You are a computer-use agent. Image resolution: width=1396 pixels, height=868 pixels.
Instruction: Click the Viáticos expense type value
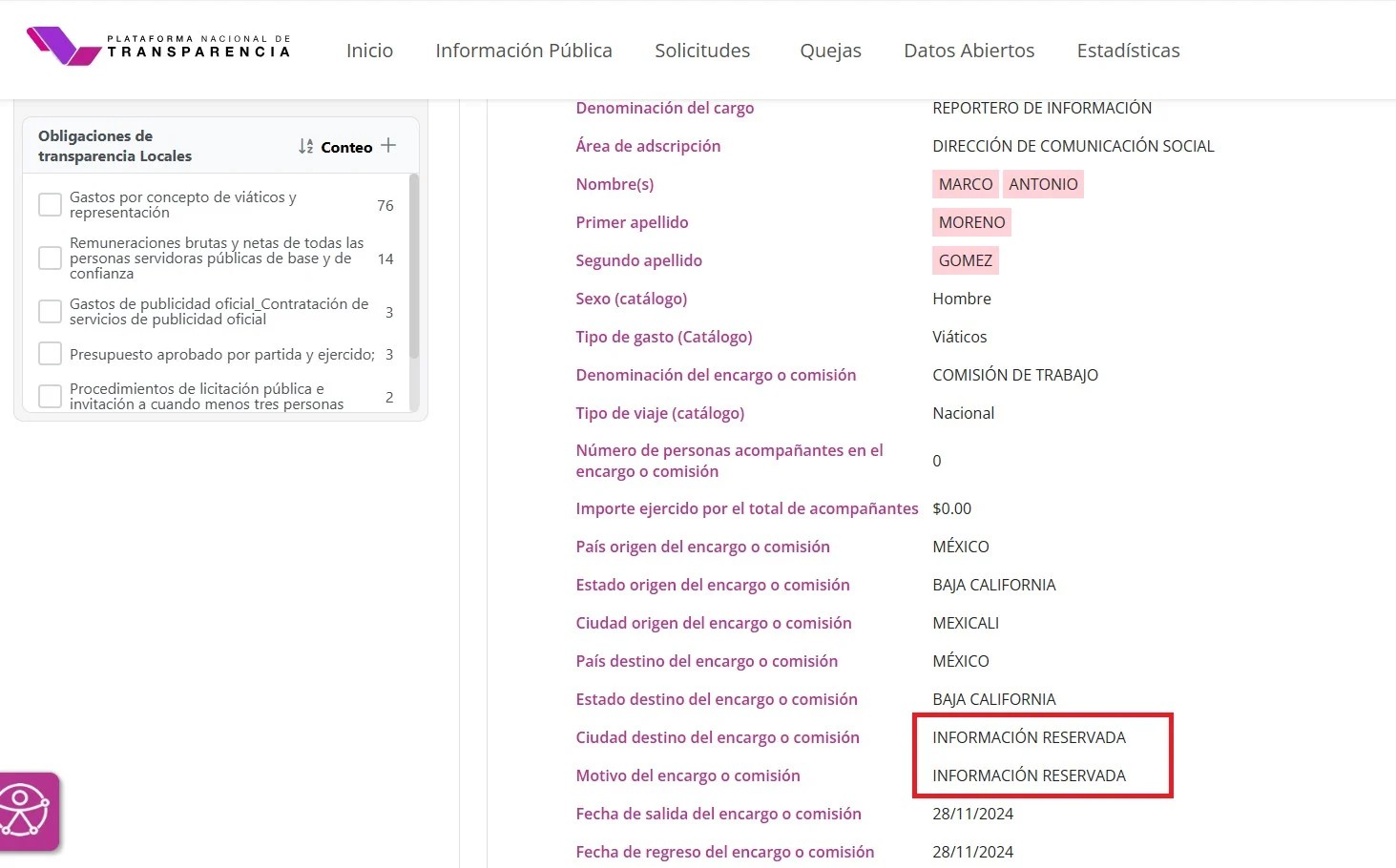coord(960,337)
